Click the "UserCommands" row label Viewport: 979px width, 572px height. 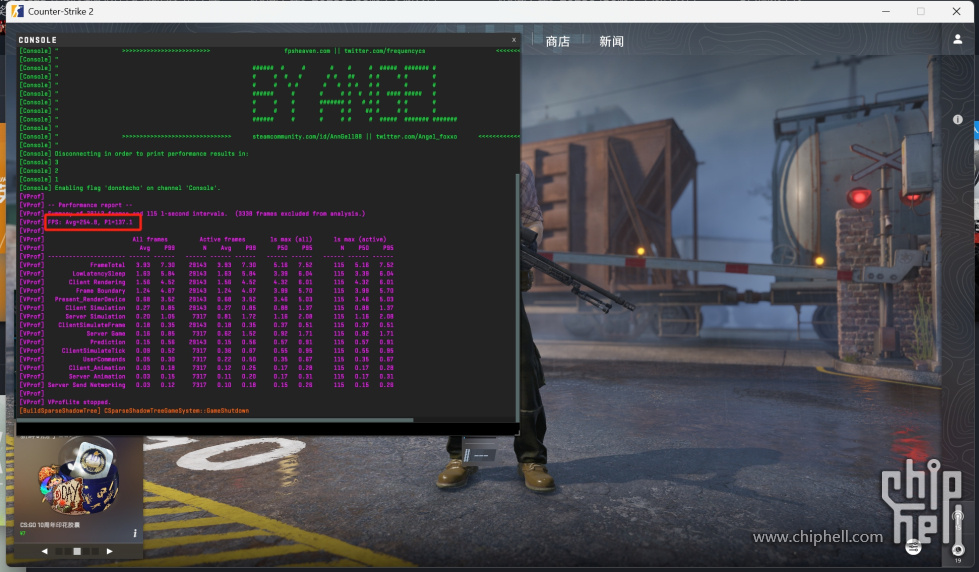(x=104, y=359)
